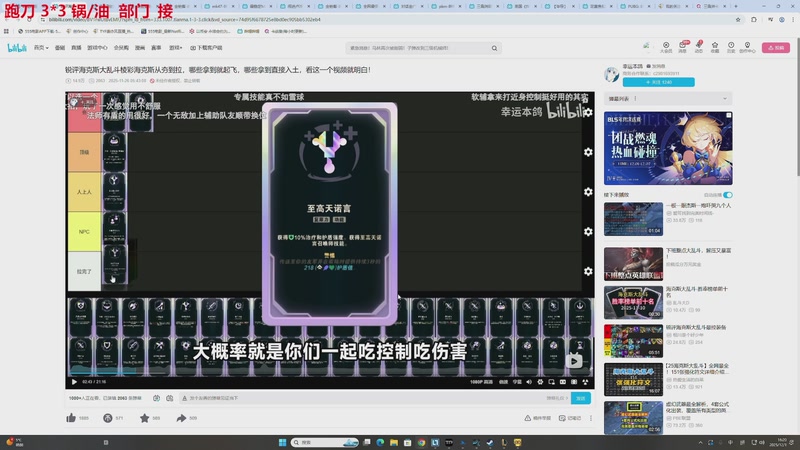Open 消息 messages icon
The width and height of the screenshot is (800, 450).
pos(682,47)
